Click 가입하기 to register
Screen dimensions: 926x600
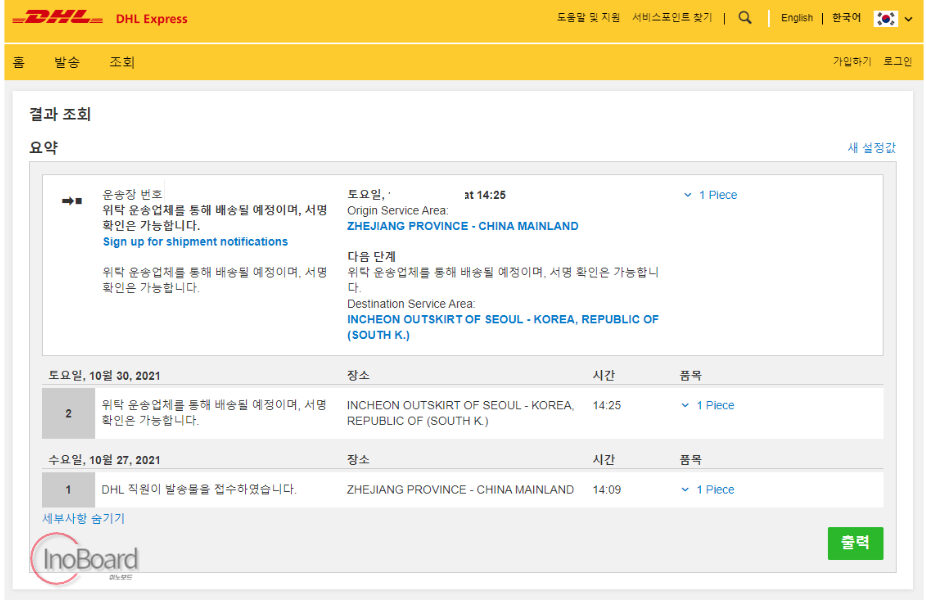click(852, 61)
